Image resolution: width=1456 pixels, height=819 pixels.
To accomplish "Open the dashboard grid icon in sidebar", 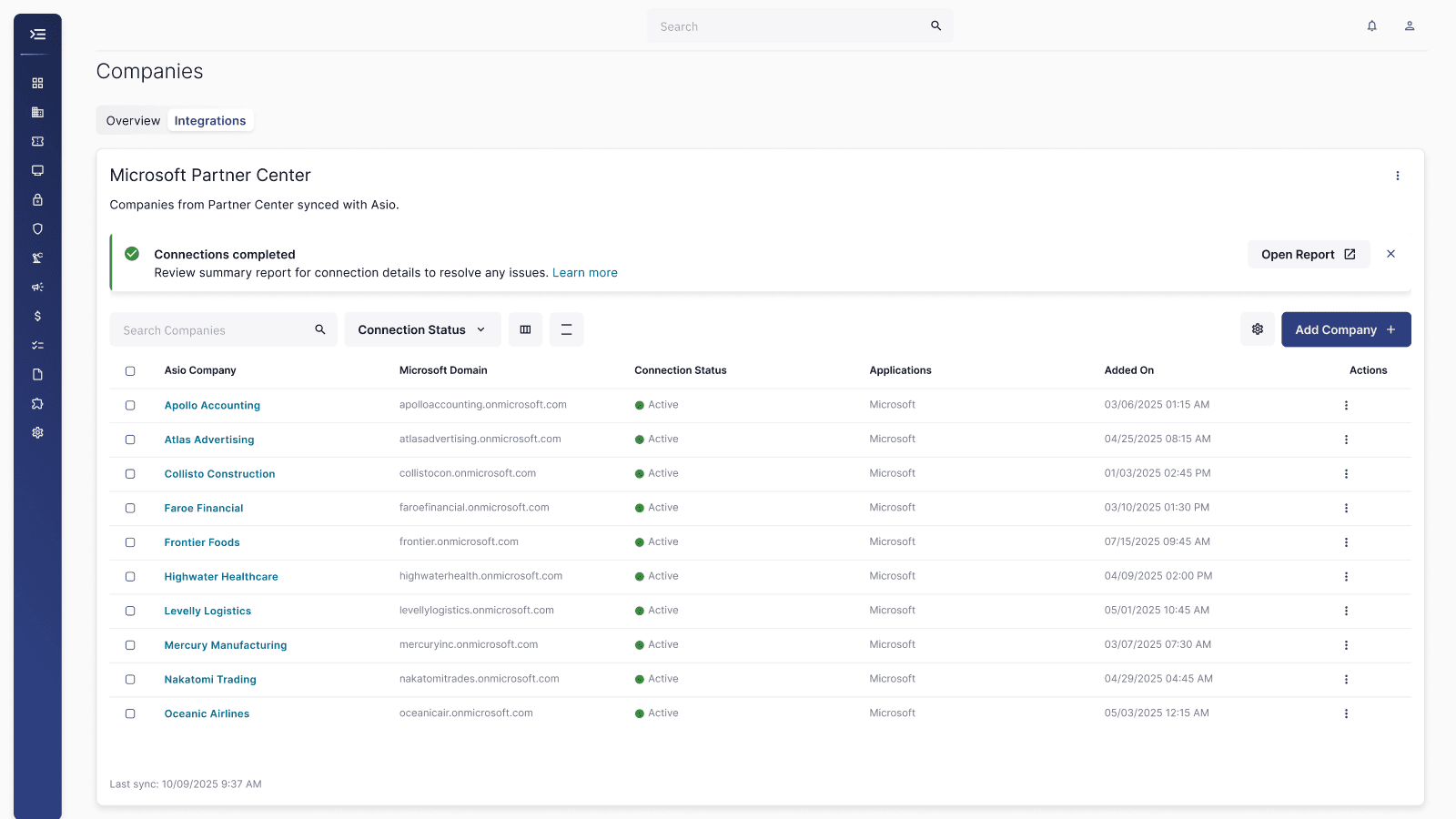I will pyautogui.click(x=37, y=83).
